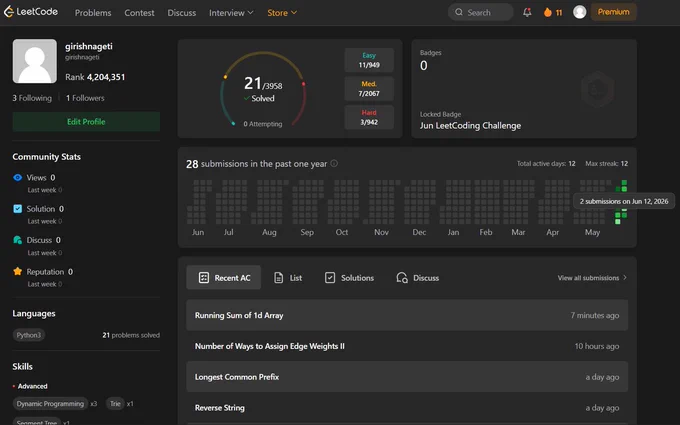Screen dimensions: 680x425
Task: Click the Views eye icon
Action: click(x=17, y=177)
